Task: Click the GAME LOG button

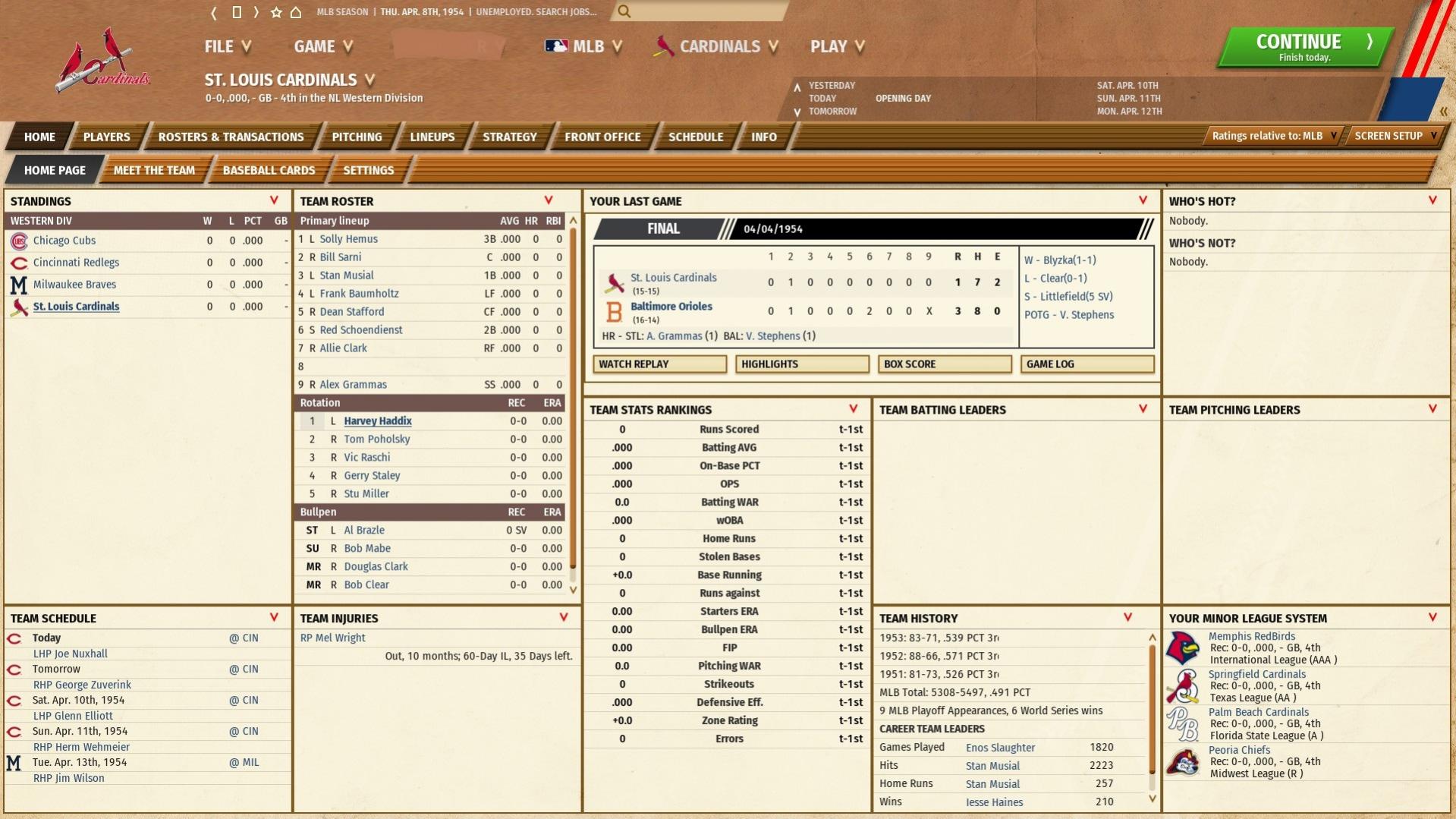Action: click(1087, 364)
